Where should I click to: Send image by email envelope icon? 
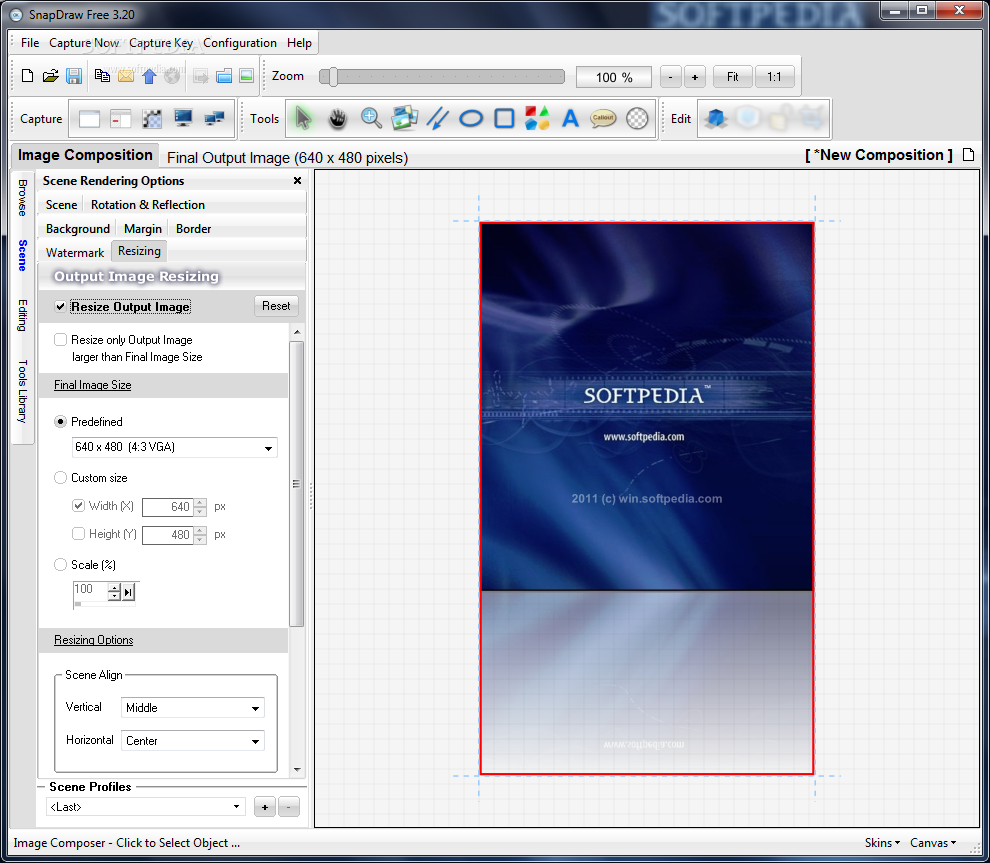[x=126, y=76]
